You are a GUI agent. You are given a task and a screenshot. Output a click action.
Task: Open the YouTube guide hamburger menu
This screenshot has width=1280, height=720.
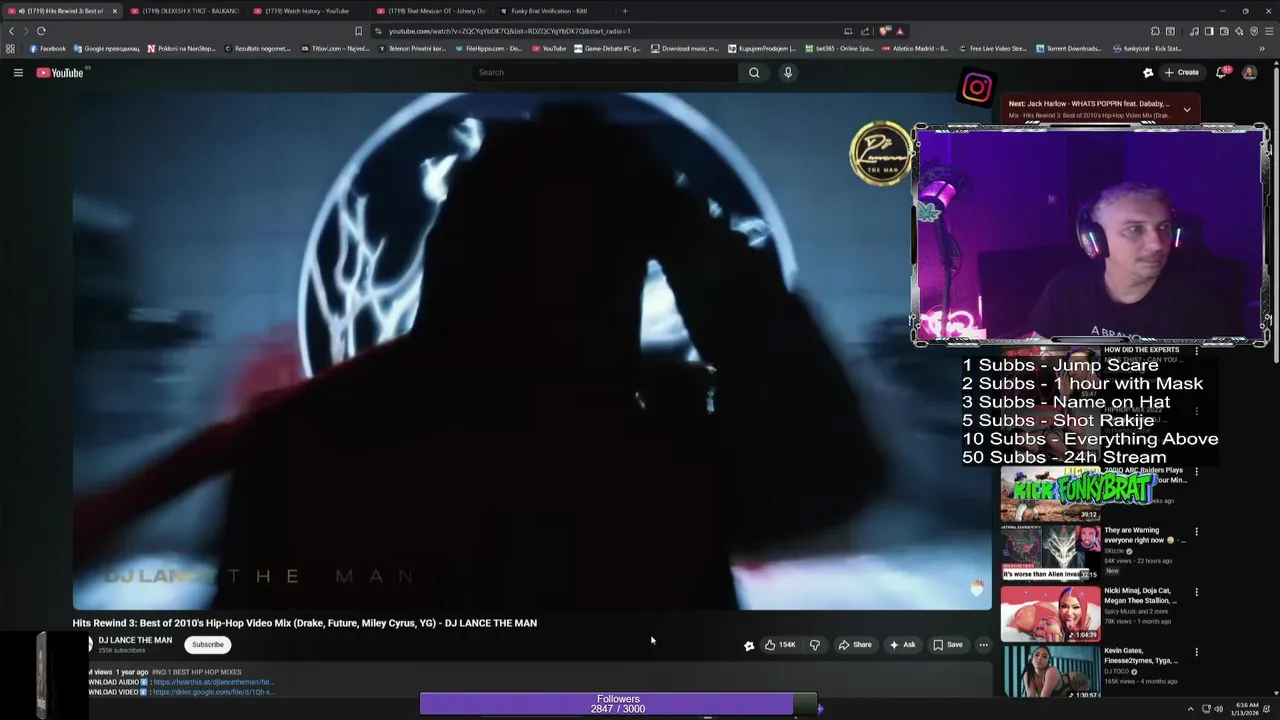[x=18, y=72]
